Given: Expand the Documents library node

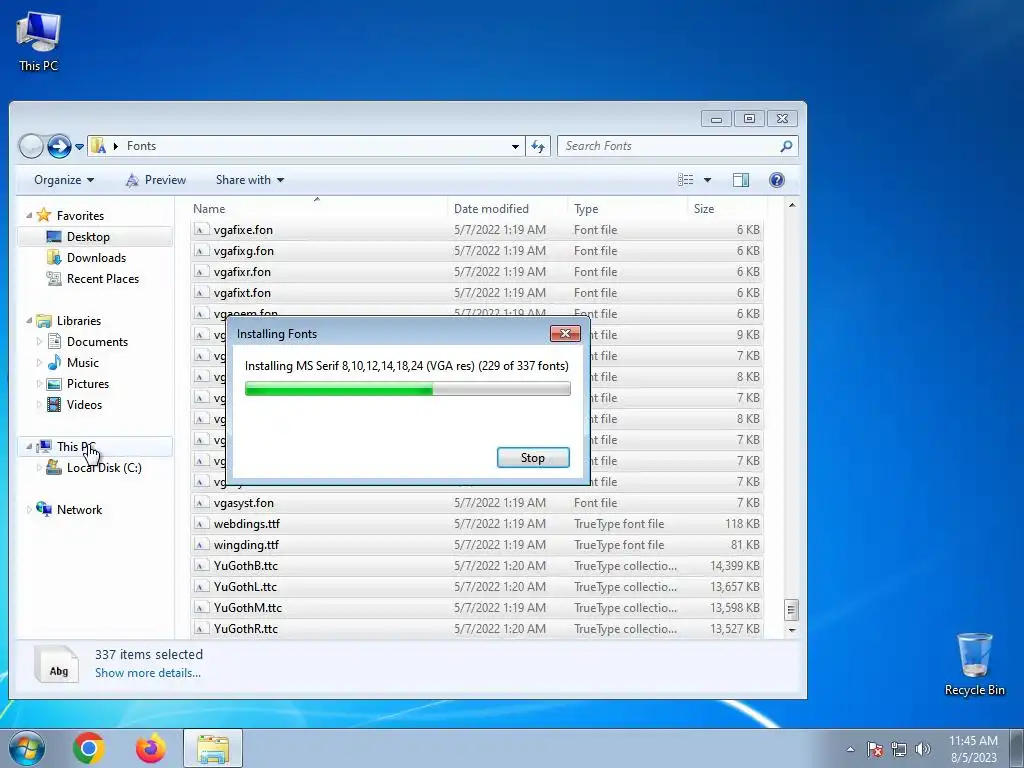Looking at the screenshot, I should click(x=39, y=342).
